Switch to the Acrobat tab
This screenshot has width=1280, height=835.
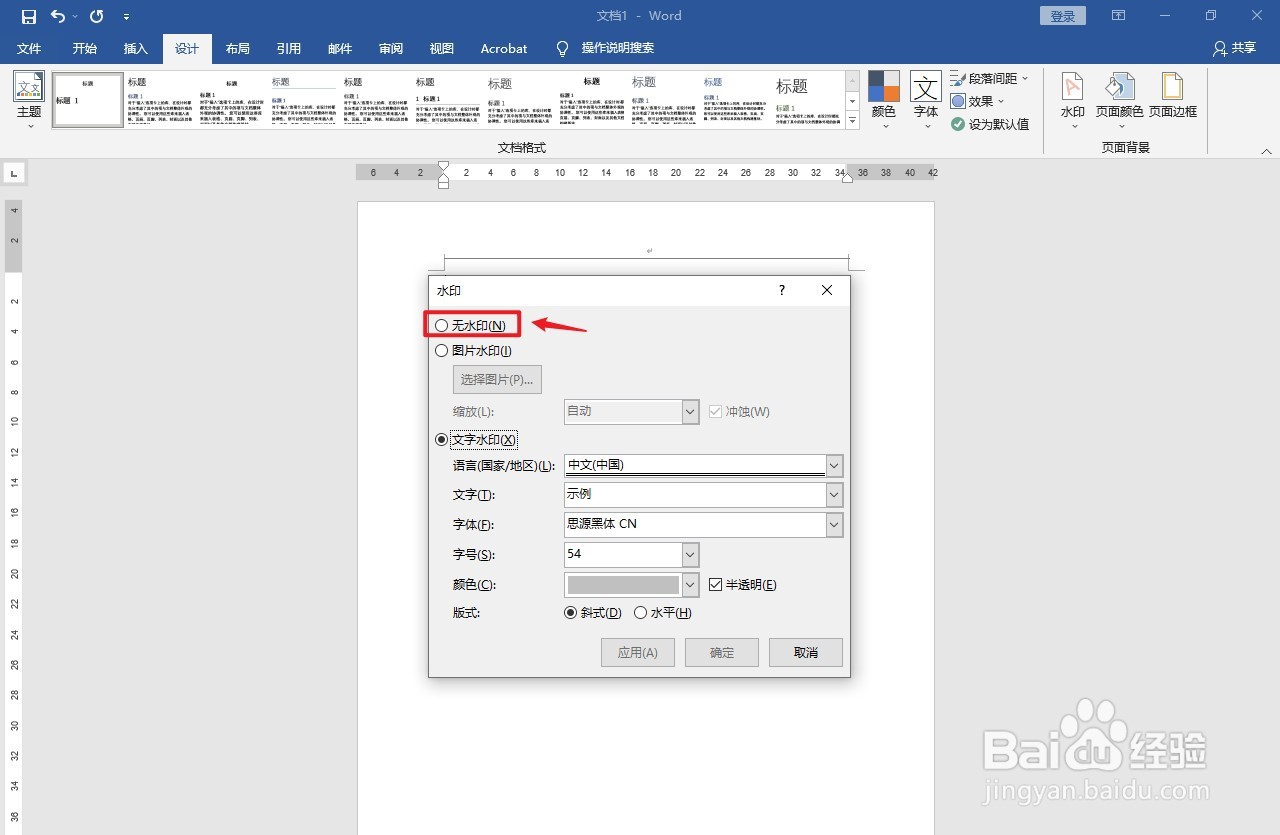pos(504,48)
